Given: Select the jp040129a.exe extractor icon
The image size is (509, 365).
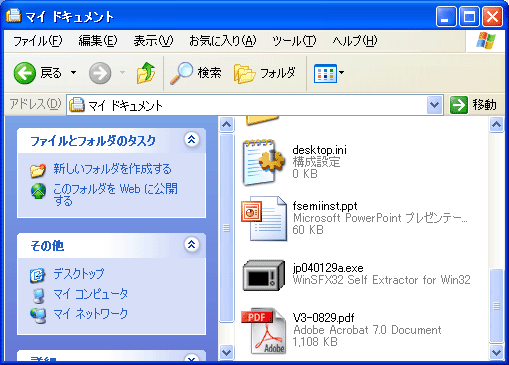Looking at the screenshot, I should [264, 275].
